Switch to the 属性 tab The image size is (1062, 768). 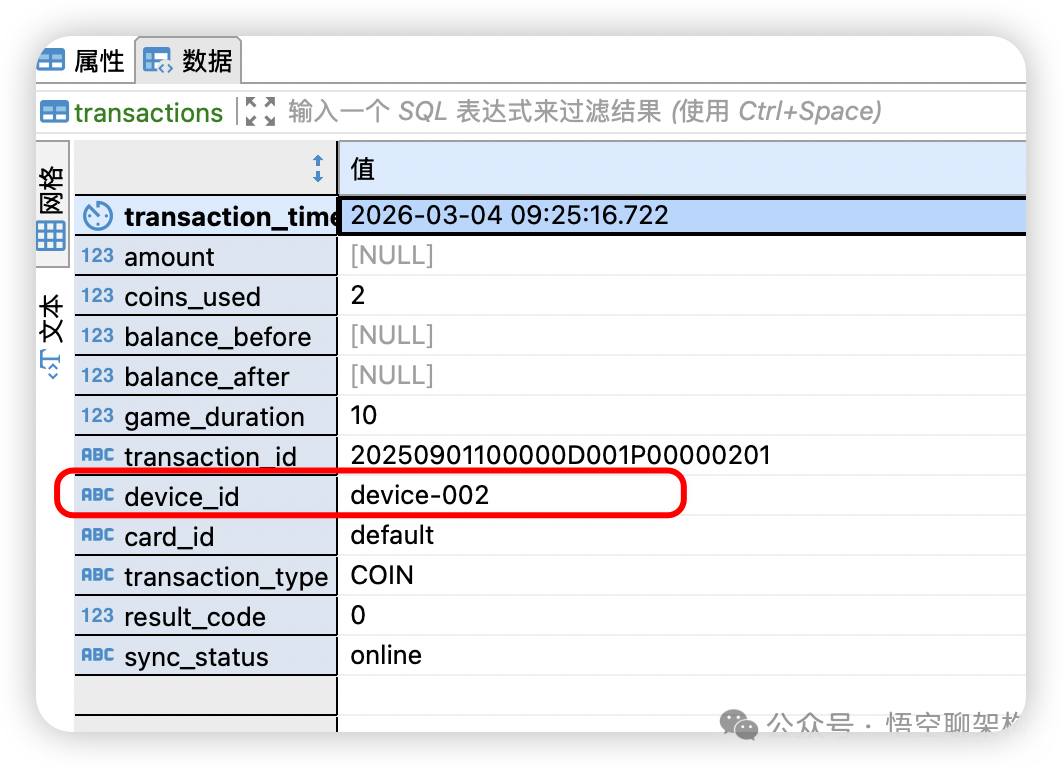(x=82, y=61)
